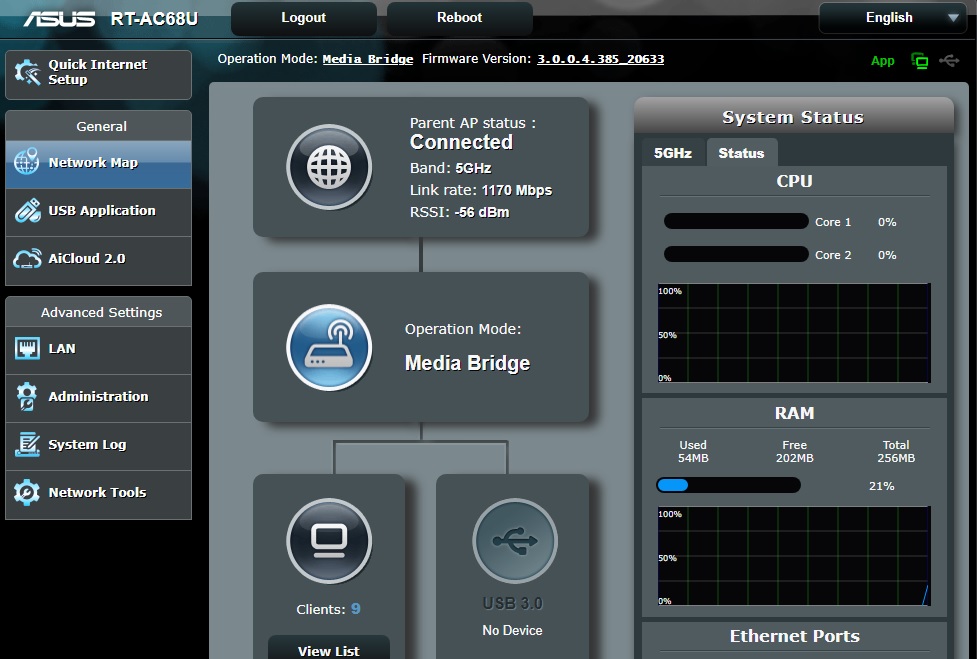Click the Connected status text
977x659 pixels.
click(461, 142)
